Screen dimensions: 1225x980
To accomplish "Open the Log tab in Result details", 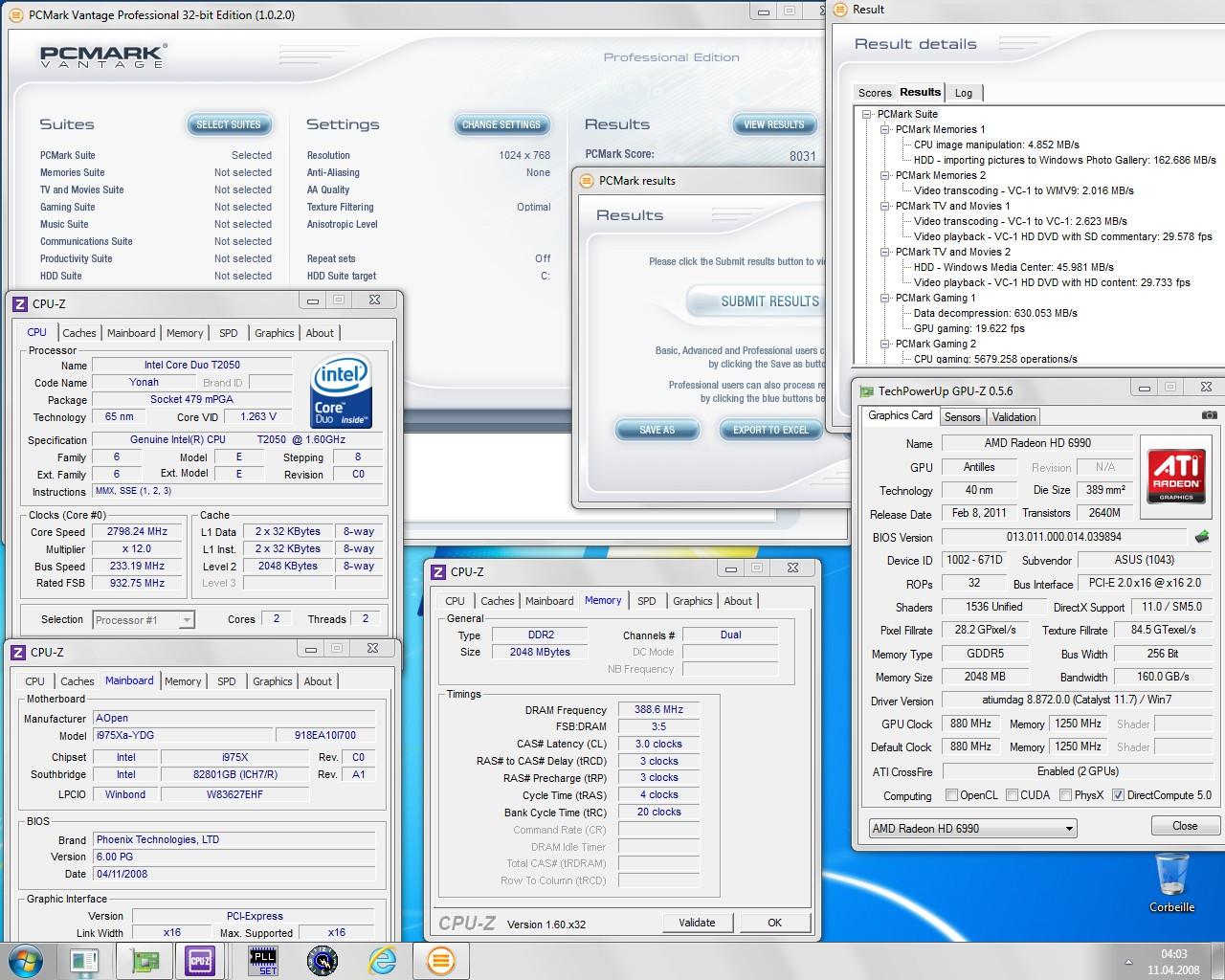I will click(x=964, y=93).
